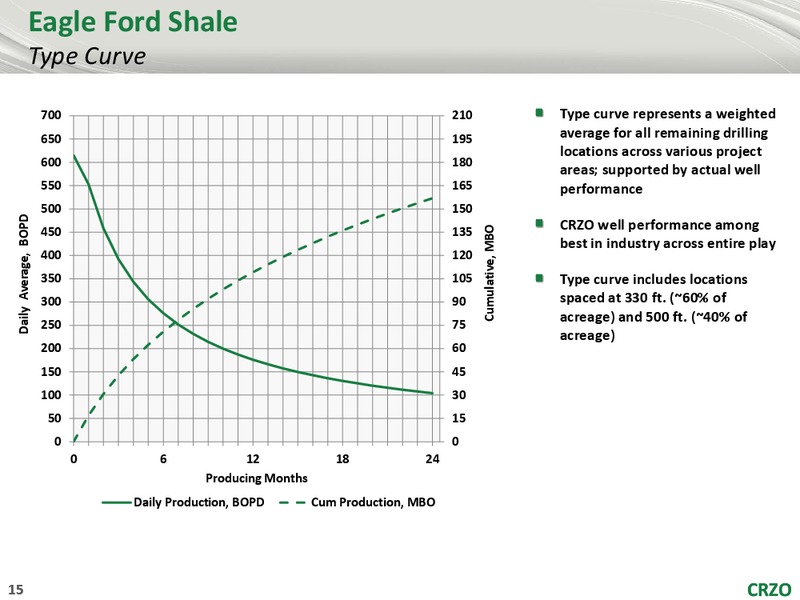
Task: Click x-axis month label 18
Action: pos(342,459)
